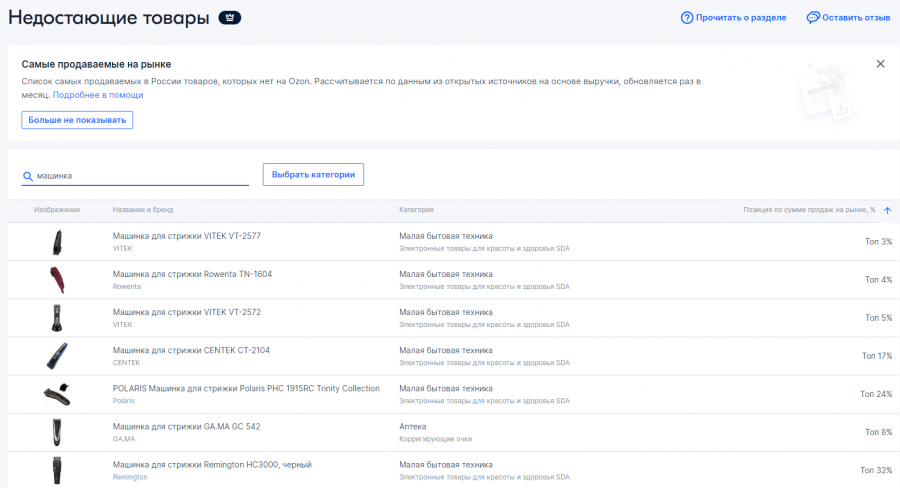900x488 pixels.
Task: Select 'Машинка для стрижки Rowenta TN-1604' name
Action: 192,274
